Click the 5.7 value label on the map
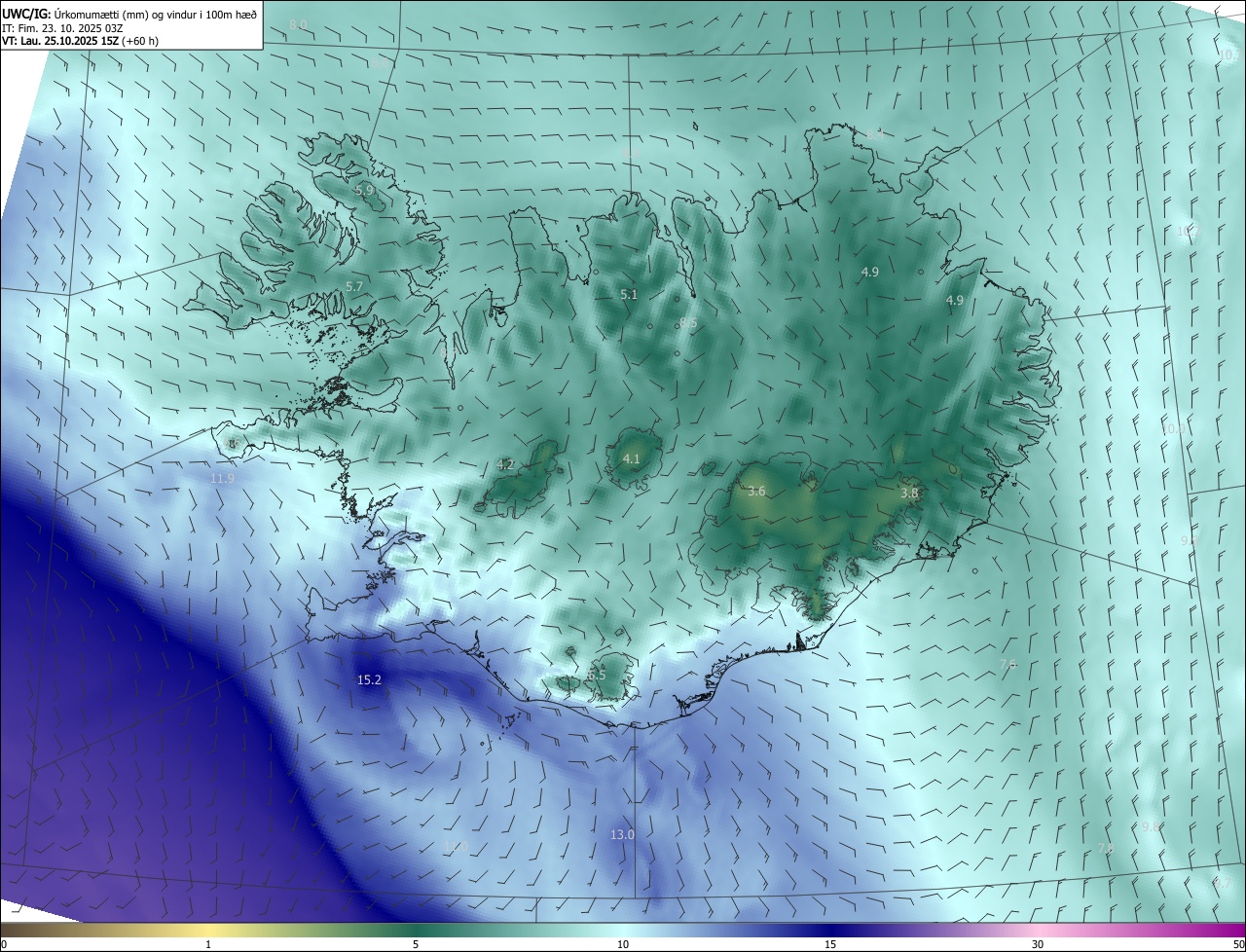The image size is (1246, 952). (354, 286)
